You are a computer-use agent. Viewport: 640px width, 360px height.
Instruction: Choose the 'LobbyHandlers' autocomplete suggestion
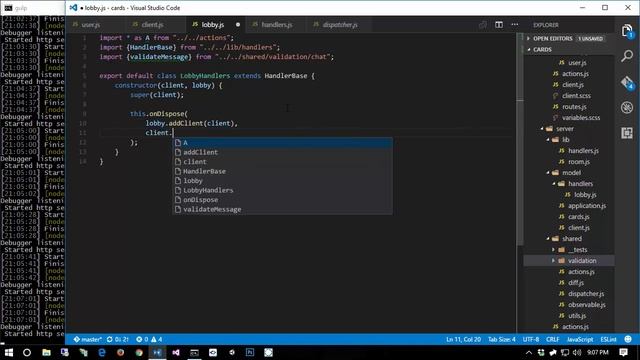(x=282, y=190)
